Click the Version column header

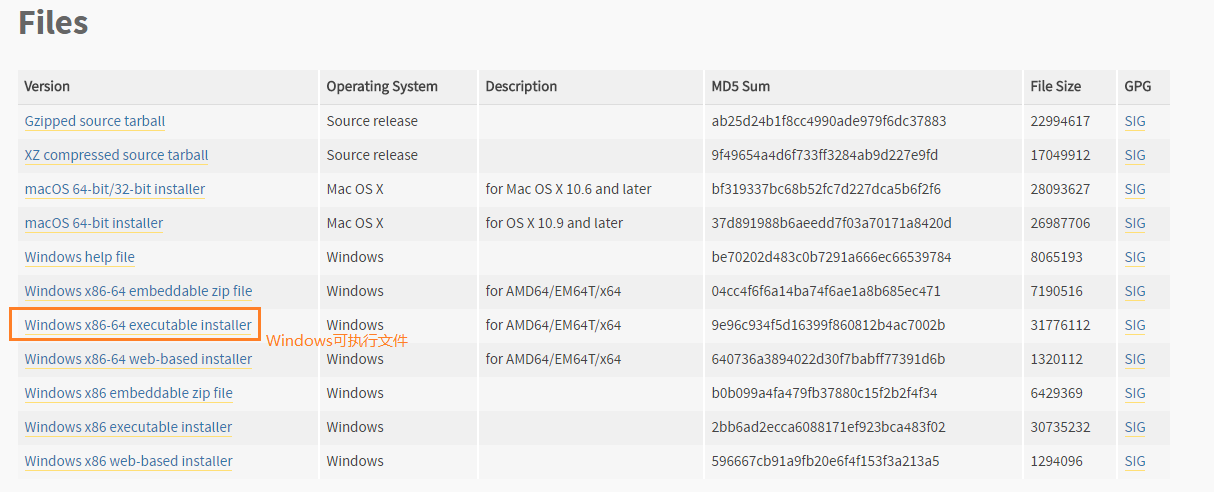pyautogui.click(x=47, y=86)
